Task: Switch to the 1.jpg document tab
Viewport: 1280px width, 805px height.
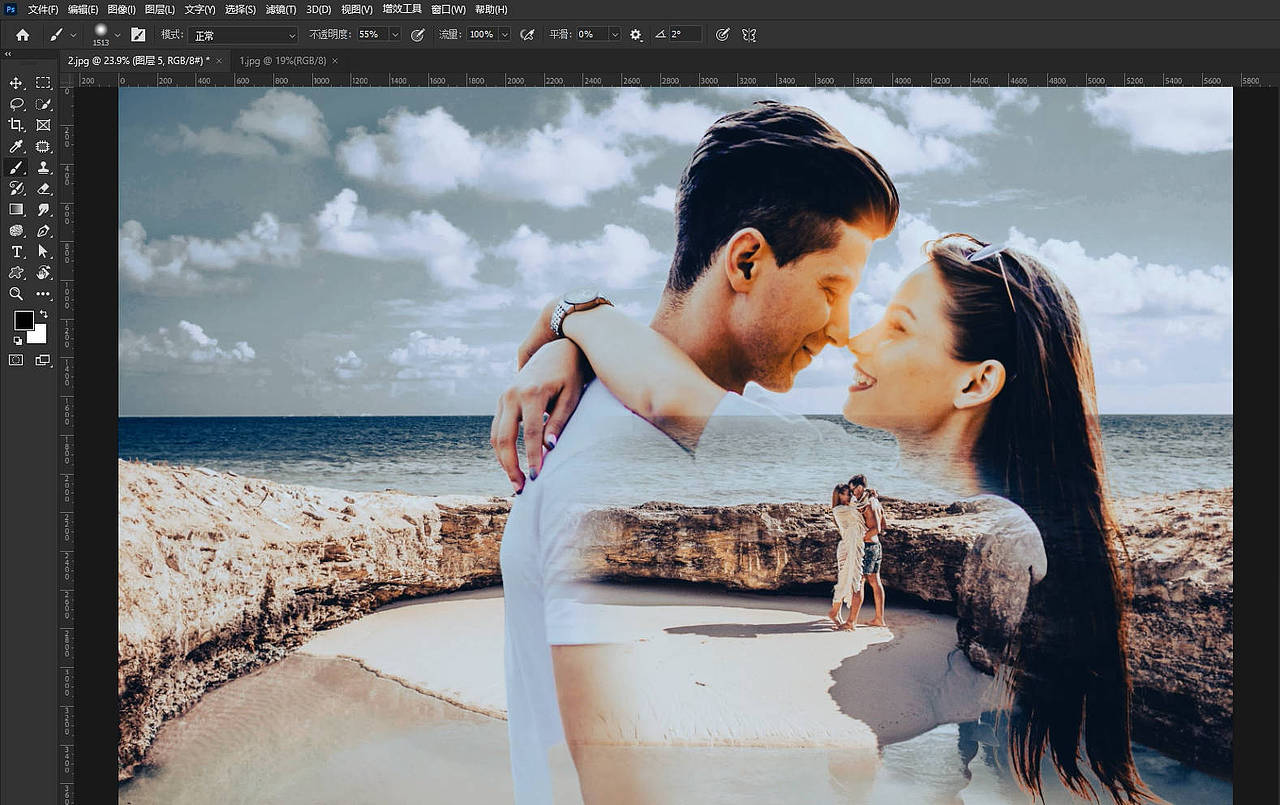Action: pyautogui.click(x=282, y=61)
